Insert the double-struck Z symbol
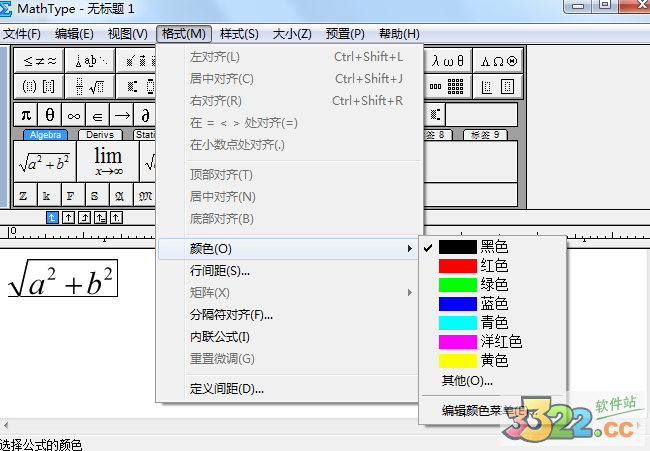 click(26, 195)
